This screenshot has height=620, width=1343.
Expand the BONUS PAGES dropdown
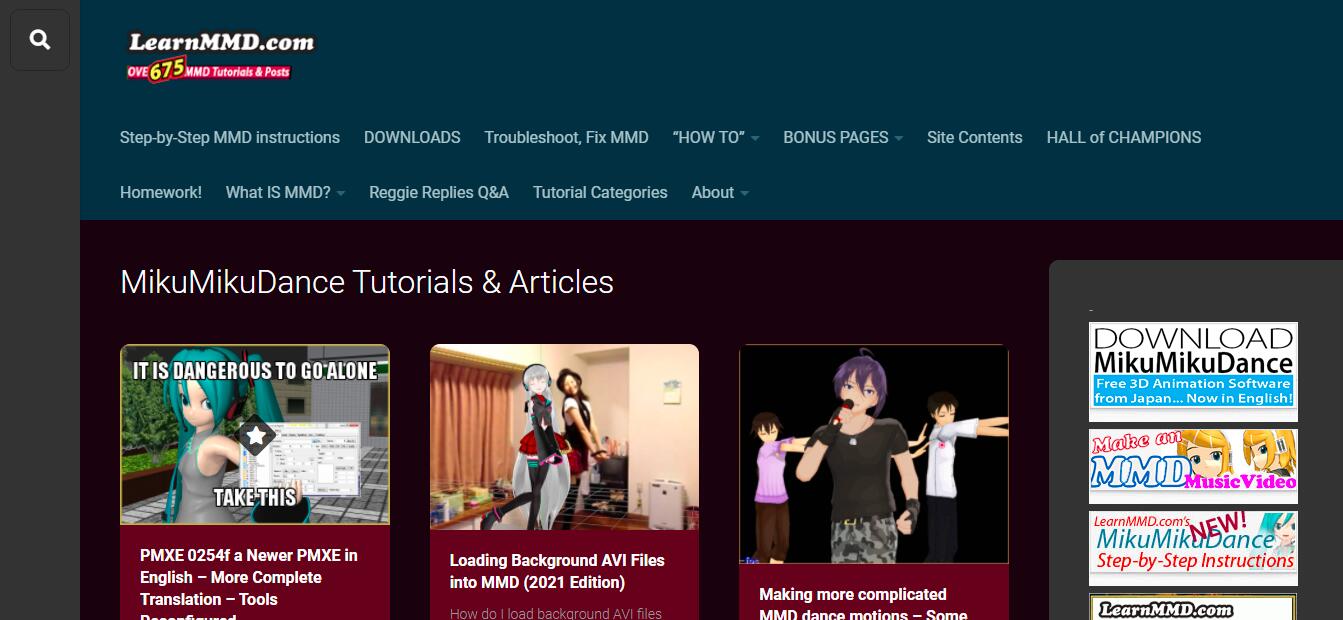point(843,137)
